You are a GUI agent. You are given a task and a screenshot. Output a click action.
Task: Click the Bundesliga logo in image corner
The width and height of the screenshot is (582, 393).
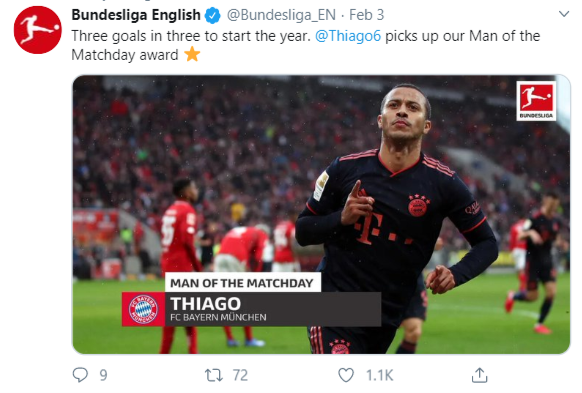536,101
